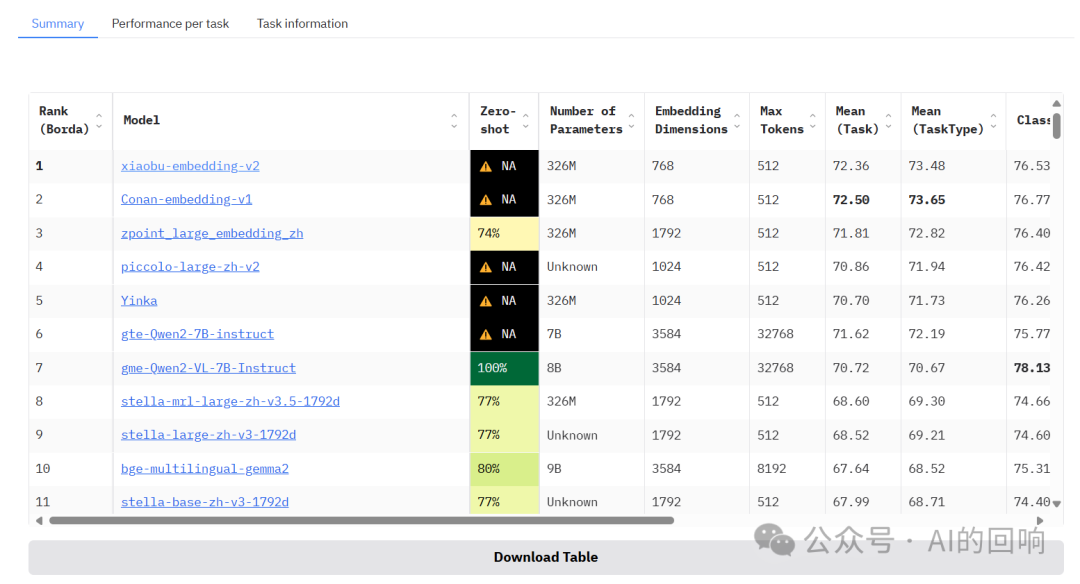The image size is (1080, 584).
Task: Select bold 78.13 classification score
Action: 1032,368
